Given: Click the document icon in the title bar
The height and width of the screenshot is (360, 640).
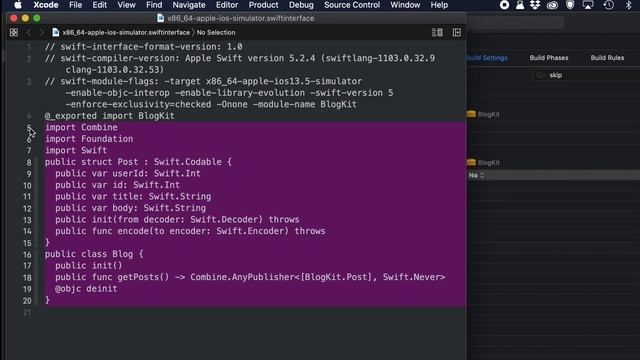Looking at the screenshot, I should (161, 18).
